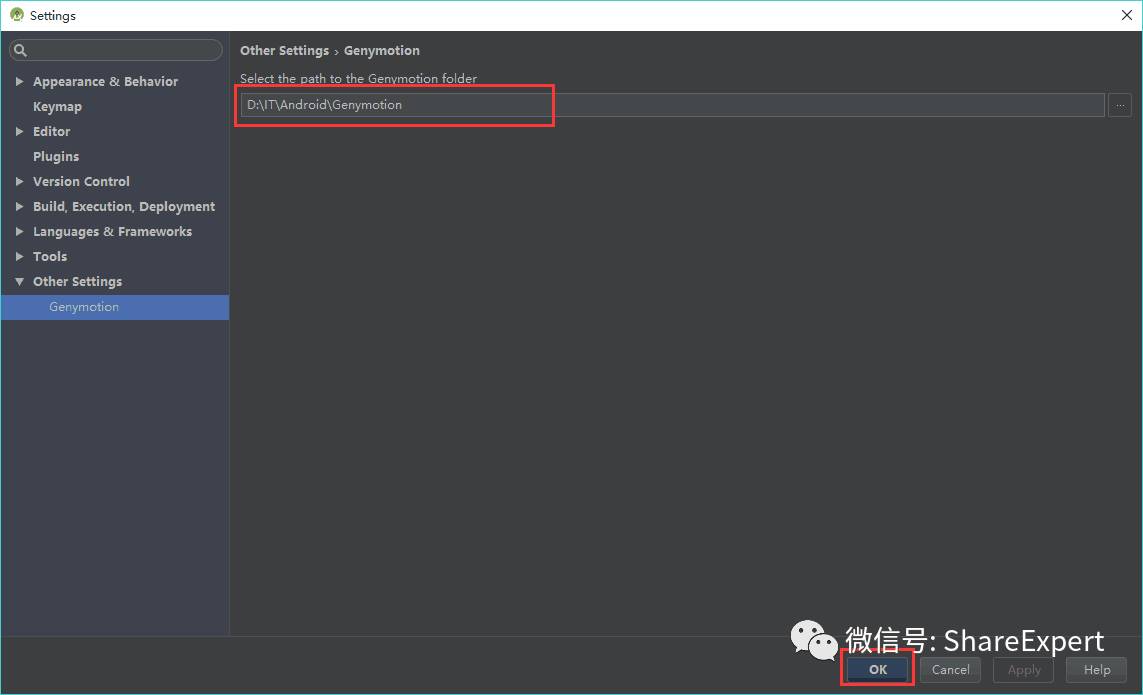Select Other Settings category
The height and width of the screenshot is (695, 1143).
(x=77, y=282)
